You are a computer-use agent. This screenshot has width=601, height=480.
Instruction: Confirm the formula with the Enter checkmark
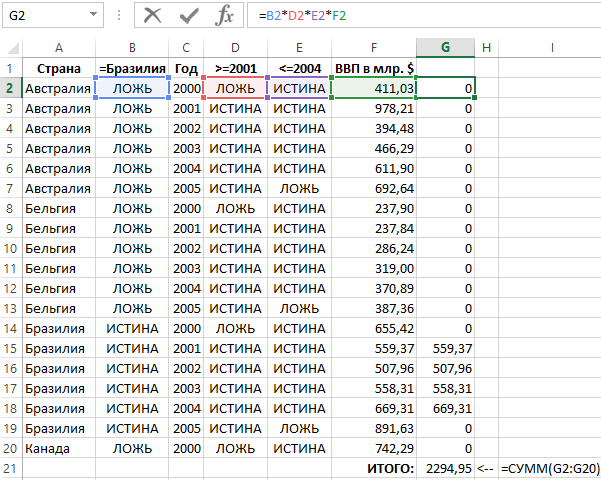click(189, 15)
